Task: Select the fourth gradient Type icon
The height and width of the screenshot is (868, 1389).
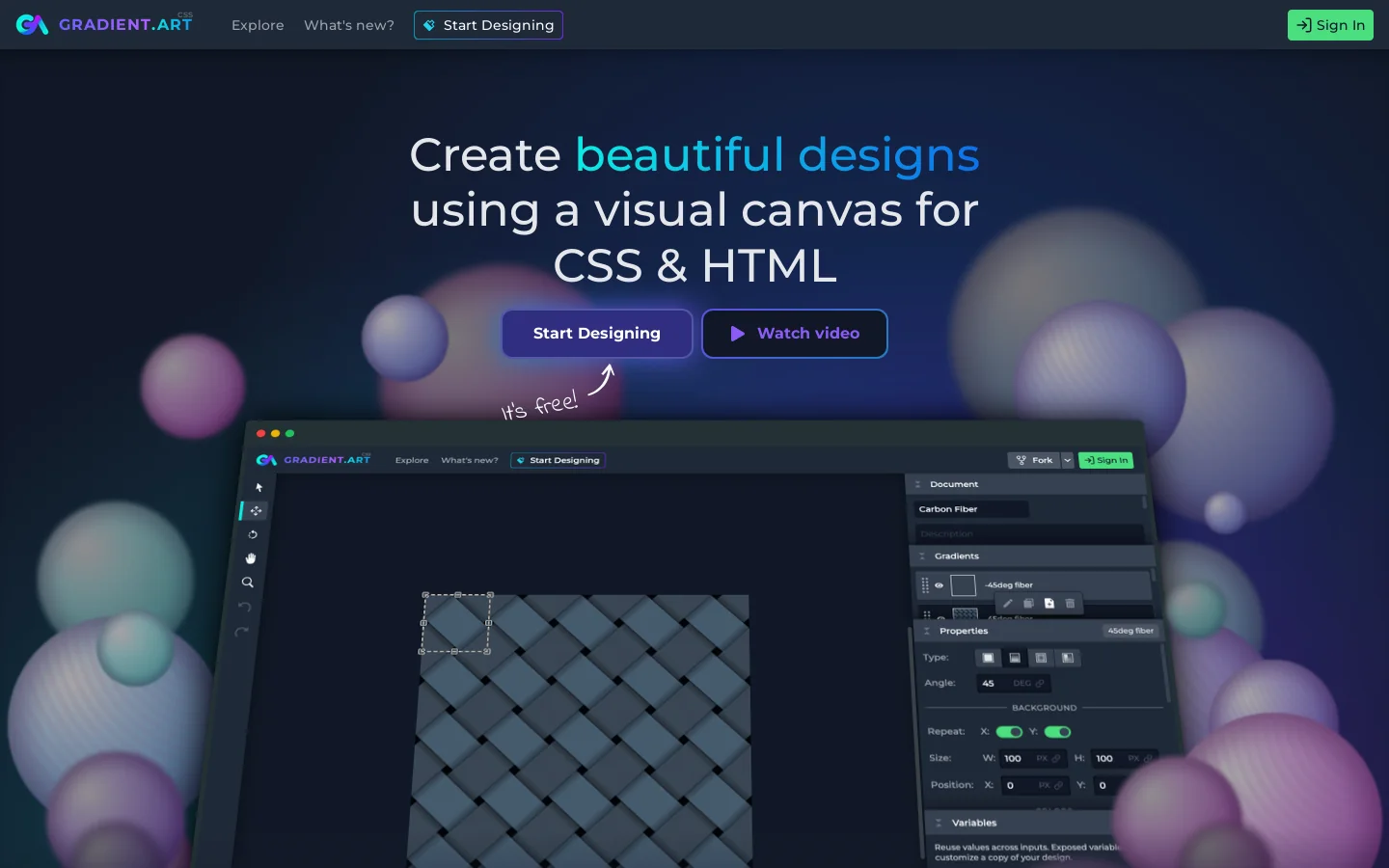Action: pos(1068,658)
